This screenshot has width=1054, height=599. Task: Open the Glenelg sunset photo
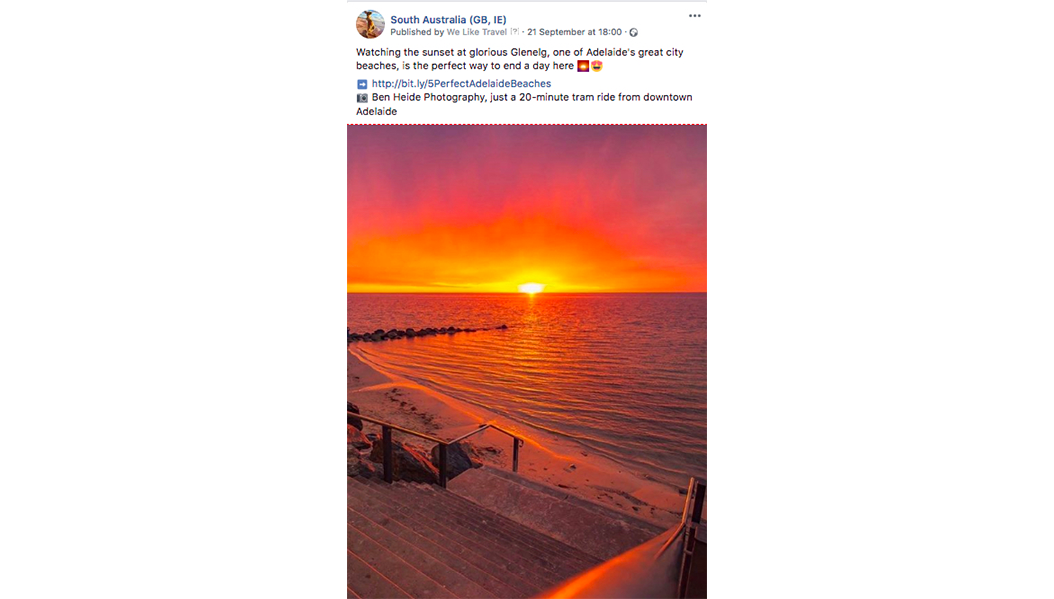click(x=527, y=362)
